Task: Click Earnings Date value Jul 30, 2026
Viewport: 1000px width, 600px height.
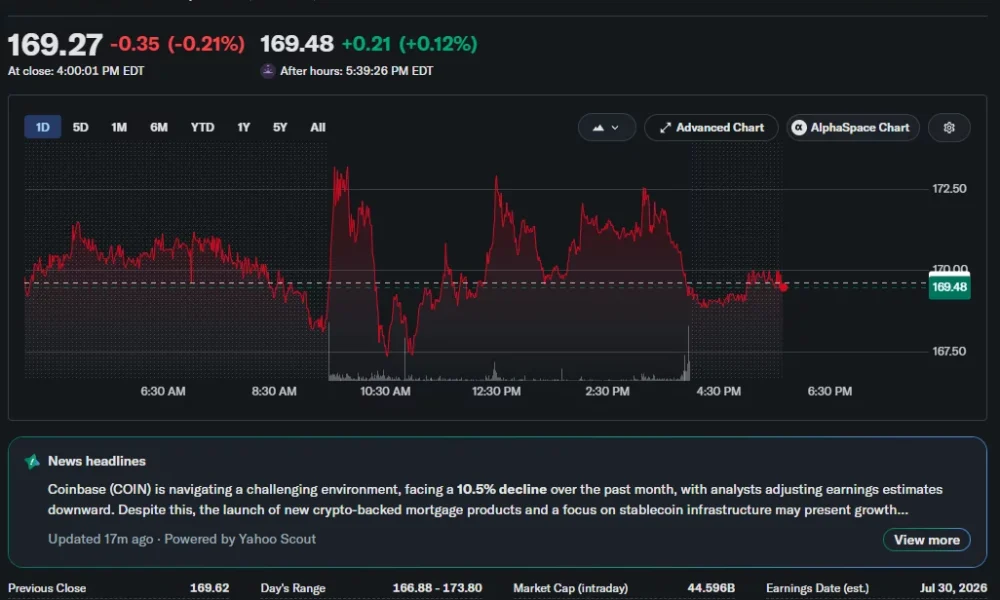Action: tap(953, 588)
